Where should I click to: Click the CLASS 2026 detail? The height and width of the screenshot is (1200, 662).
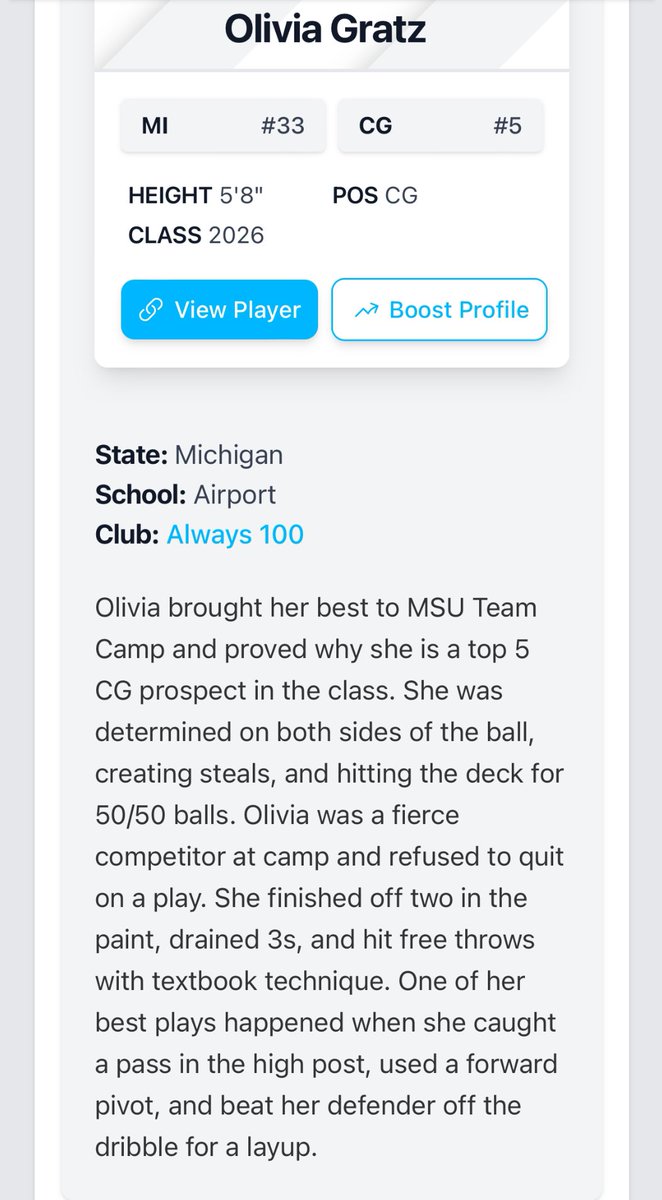tap(196, 236)
